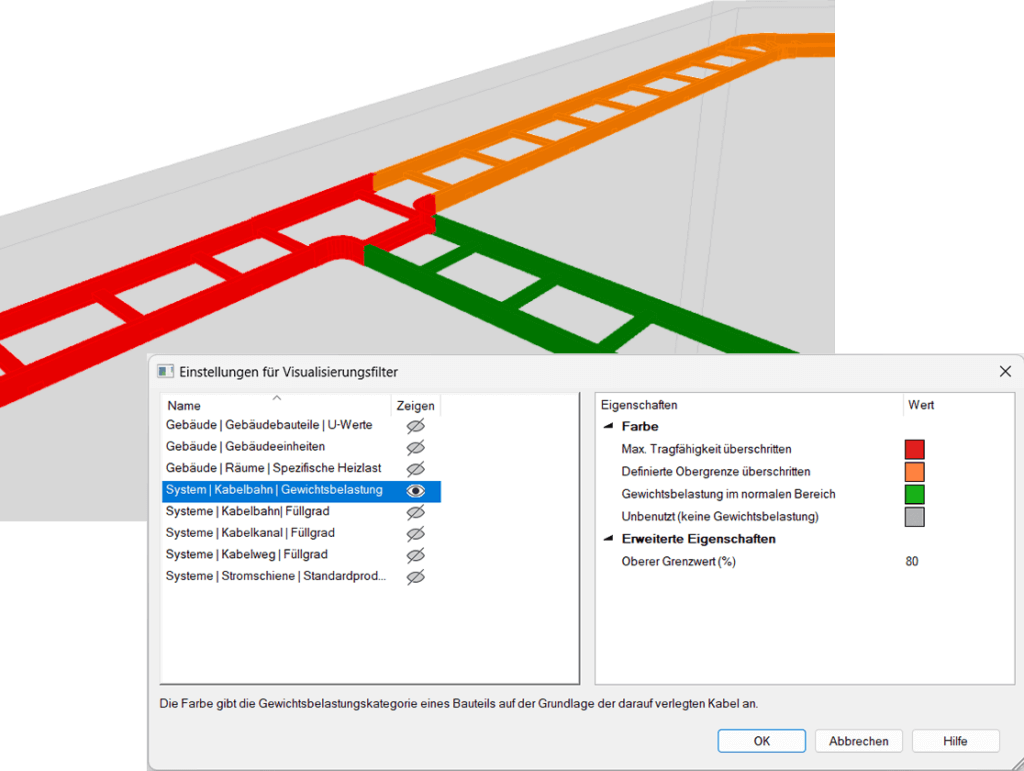Show the Stromschiene Standardprodukt filter

coord(415,577)
